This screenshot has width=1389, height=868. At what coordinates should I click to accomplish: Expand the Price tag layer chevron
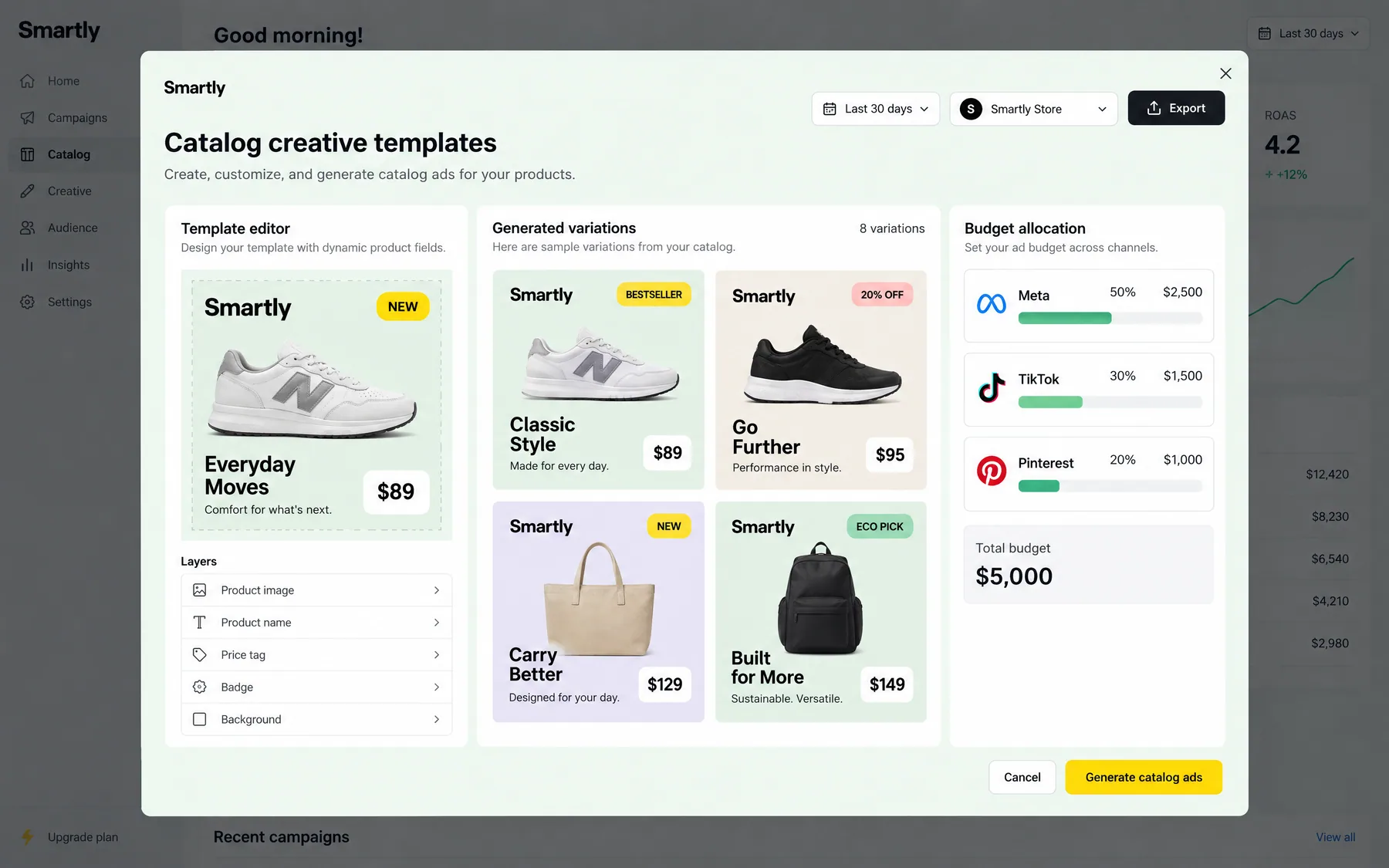(x=437, y=655)
